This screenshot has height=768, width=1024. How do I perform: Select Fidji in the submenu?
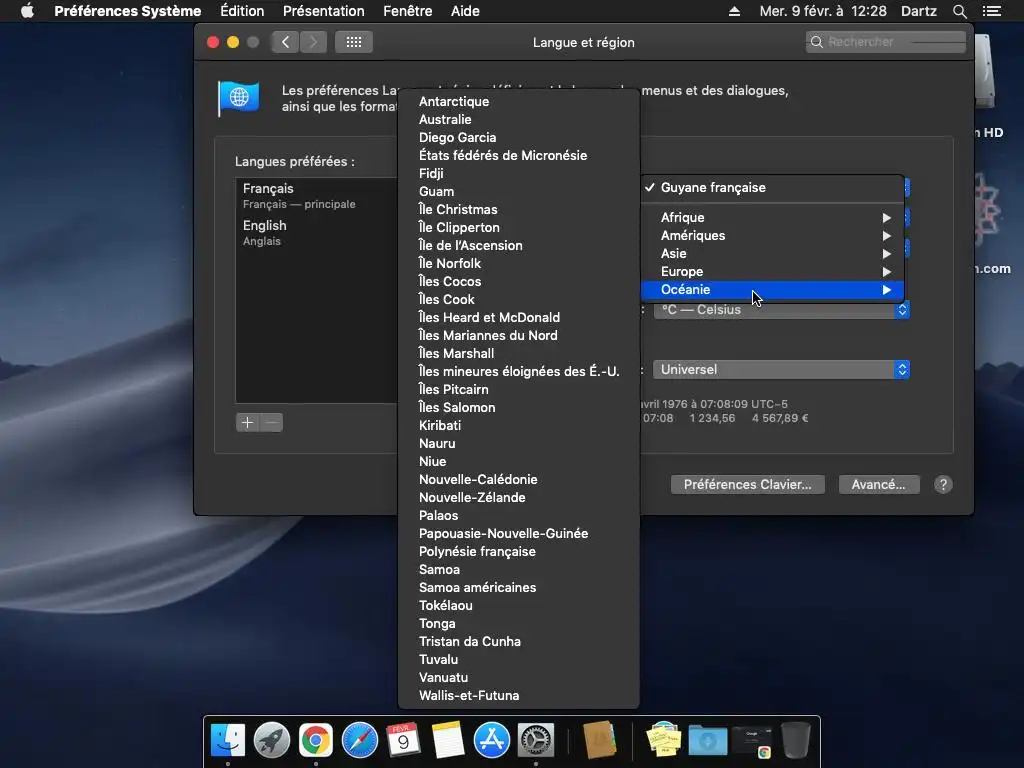point(519,174)
